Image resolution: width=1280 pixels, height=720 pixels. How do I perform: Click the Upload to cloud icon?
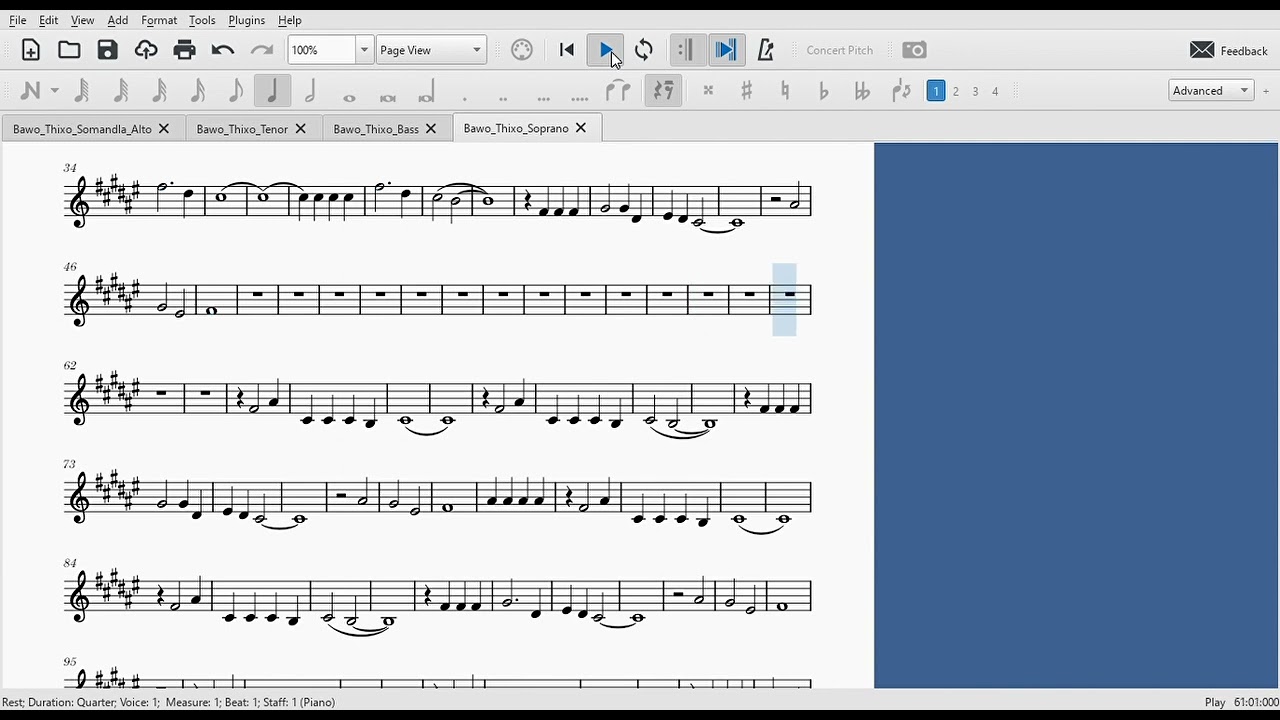tap(146, 50)
